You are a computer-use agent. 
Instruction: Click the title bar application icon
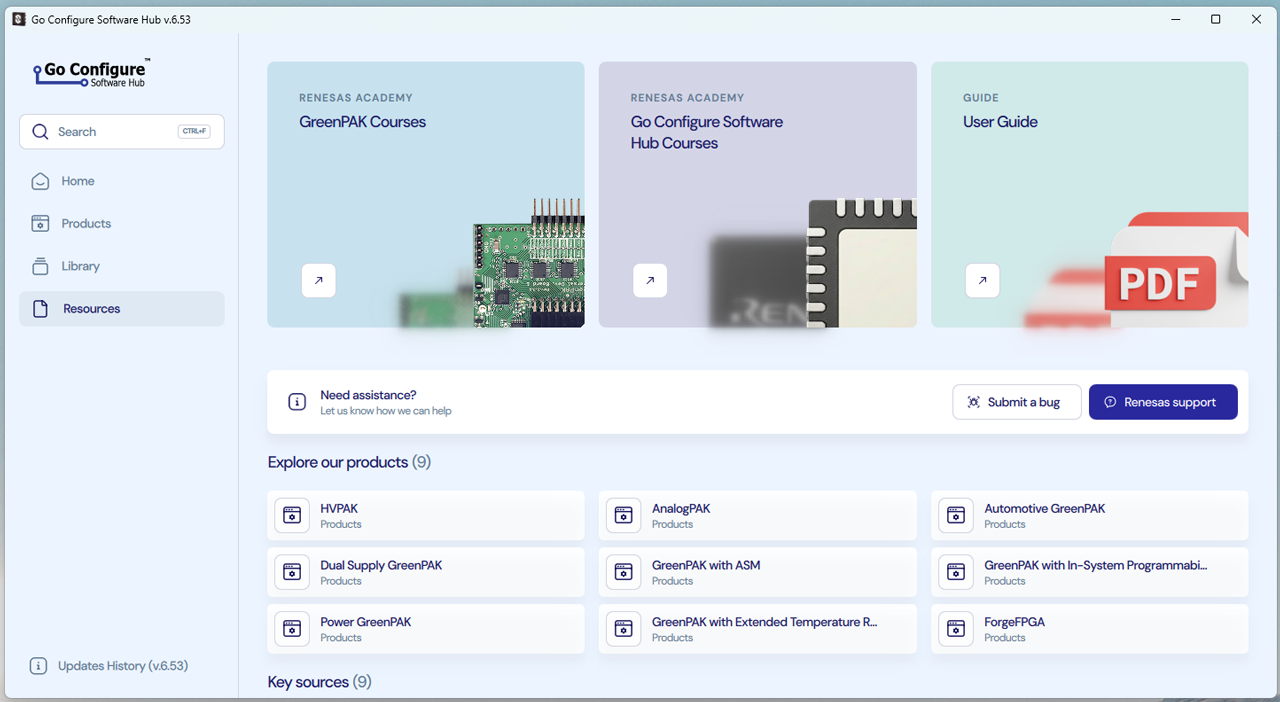click(18, 19)
